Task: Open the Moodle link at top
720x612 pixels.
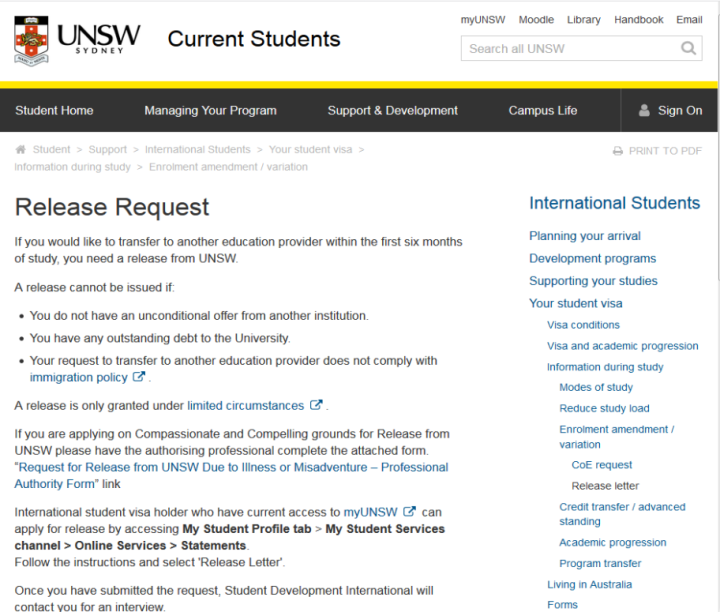Action: click(x=536, y=20)
